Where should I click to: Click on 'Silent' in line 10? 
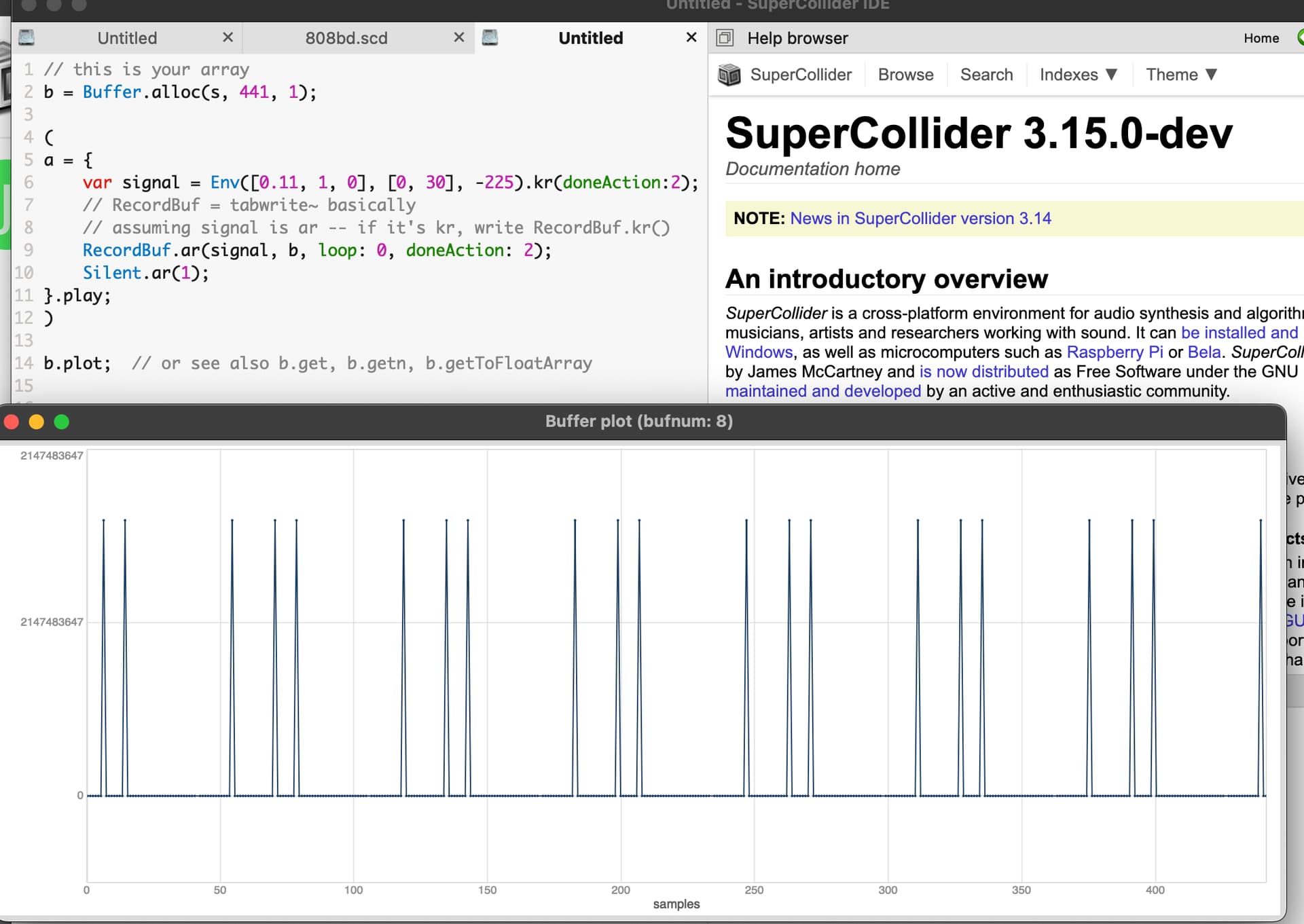tap(112, 273)
